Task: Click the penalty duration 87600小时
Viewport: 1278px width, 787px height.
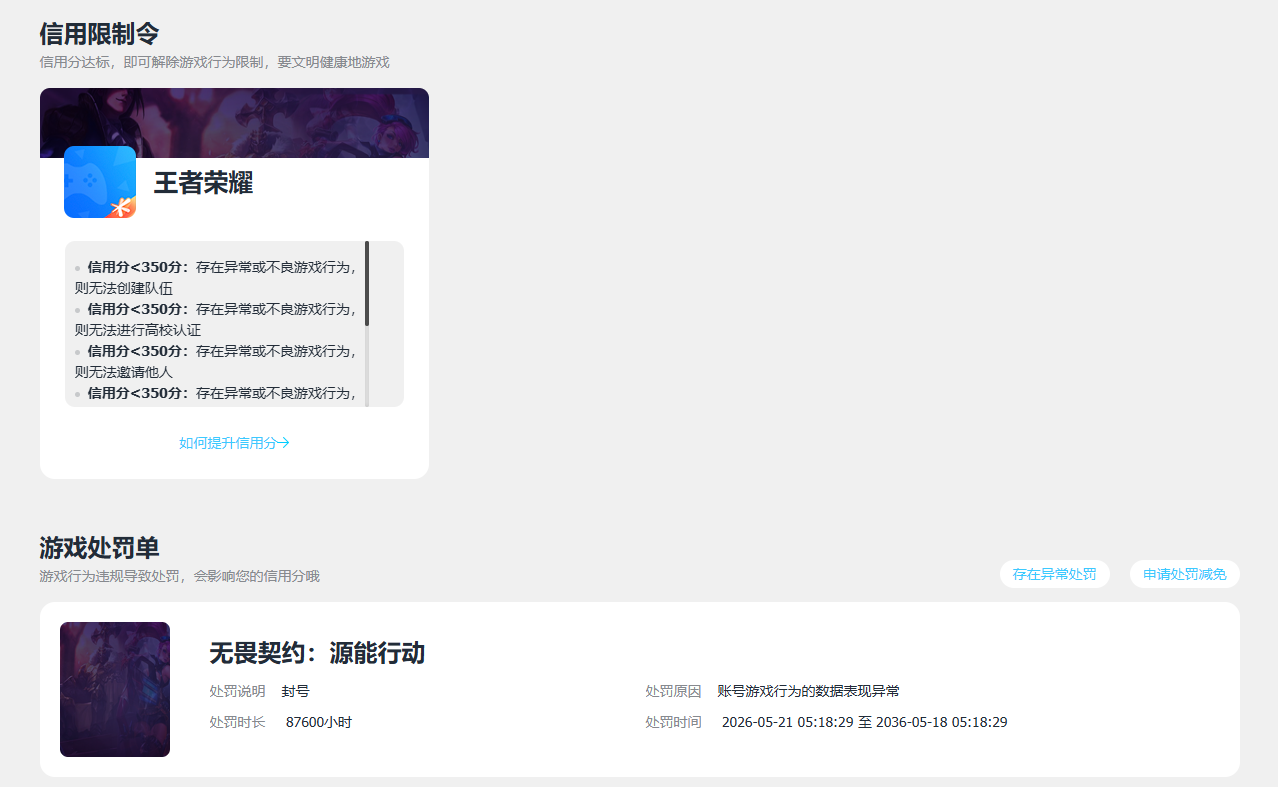Action: [x=319, y=722]
